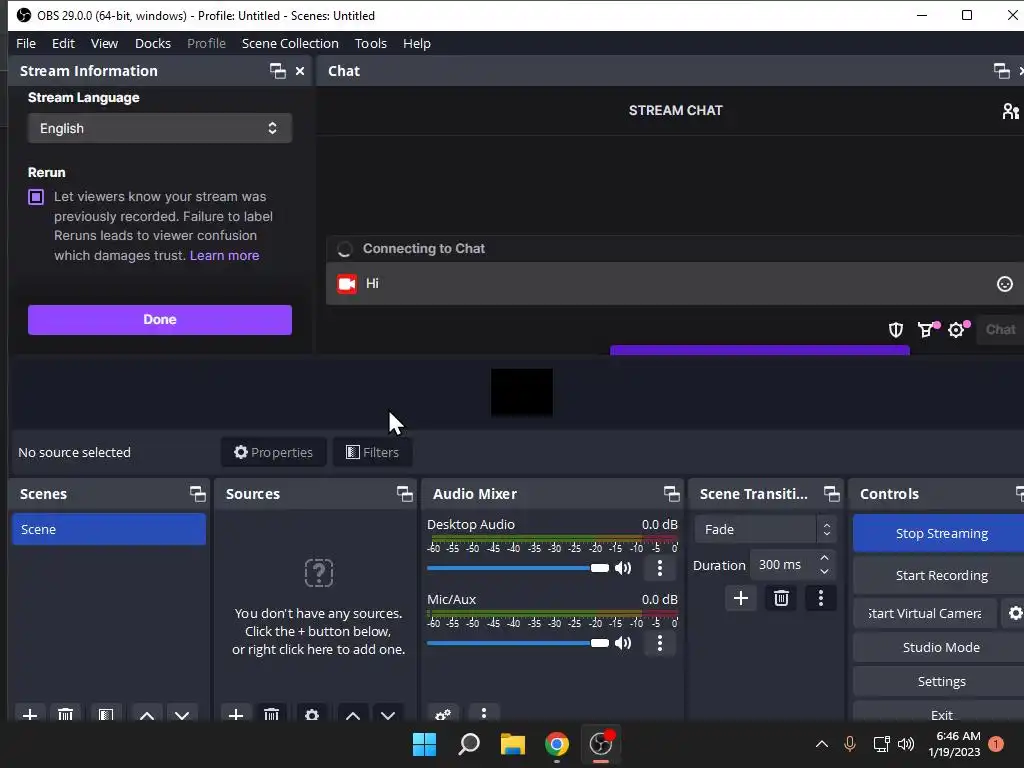Image resolution: width=1024 pixels, height=768 pixels.
Task: Open the channel points rewards icon
Action: coord(927,329)
